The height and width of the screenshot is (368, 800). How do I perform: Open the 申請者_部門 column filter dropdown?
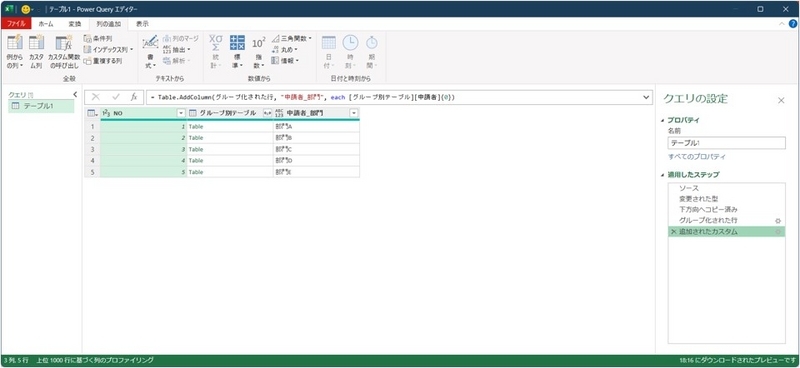point(354,113)
